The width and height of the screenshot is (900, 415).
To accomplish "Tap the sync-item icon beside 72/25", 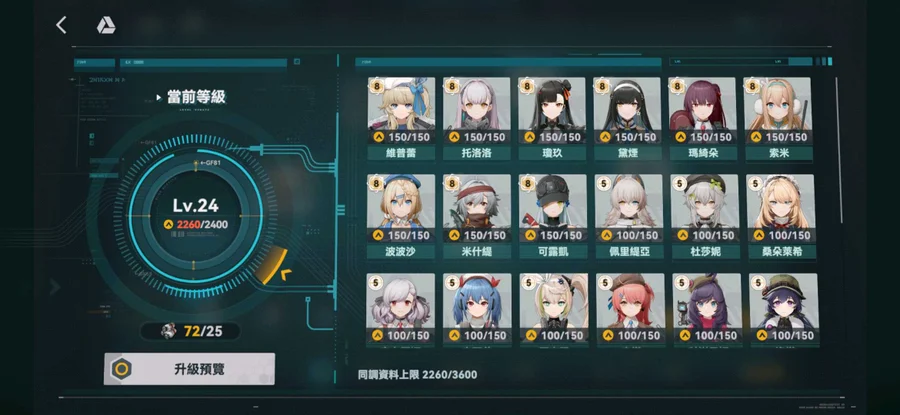I will pyautogui.click(x=168, y=331).
